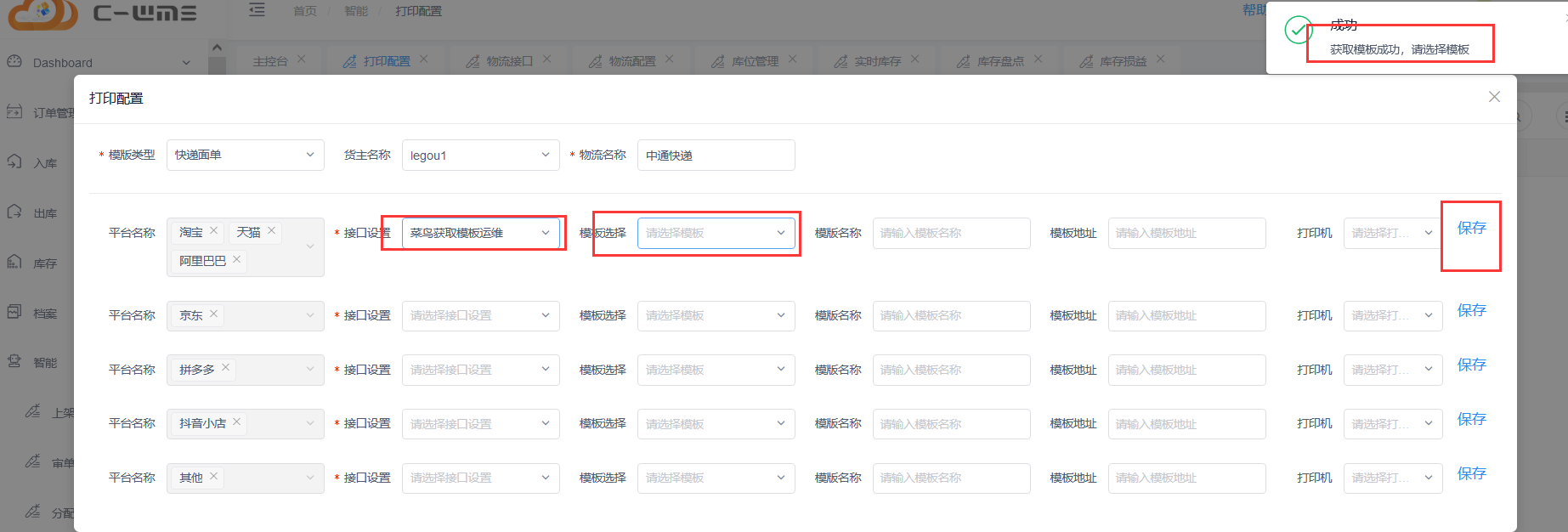
Task: Open 打印机 dropdown in 其他 row
Action: coord(1393,478)
